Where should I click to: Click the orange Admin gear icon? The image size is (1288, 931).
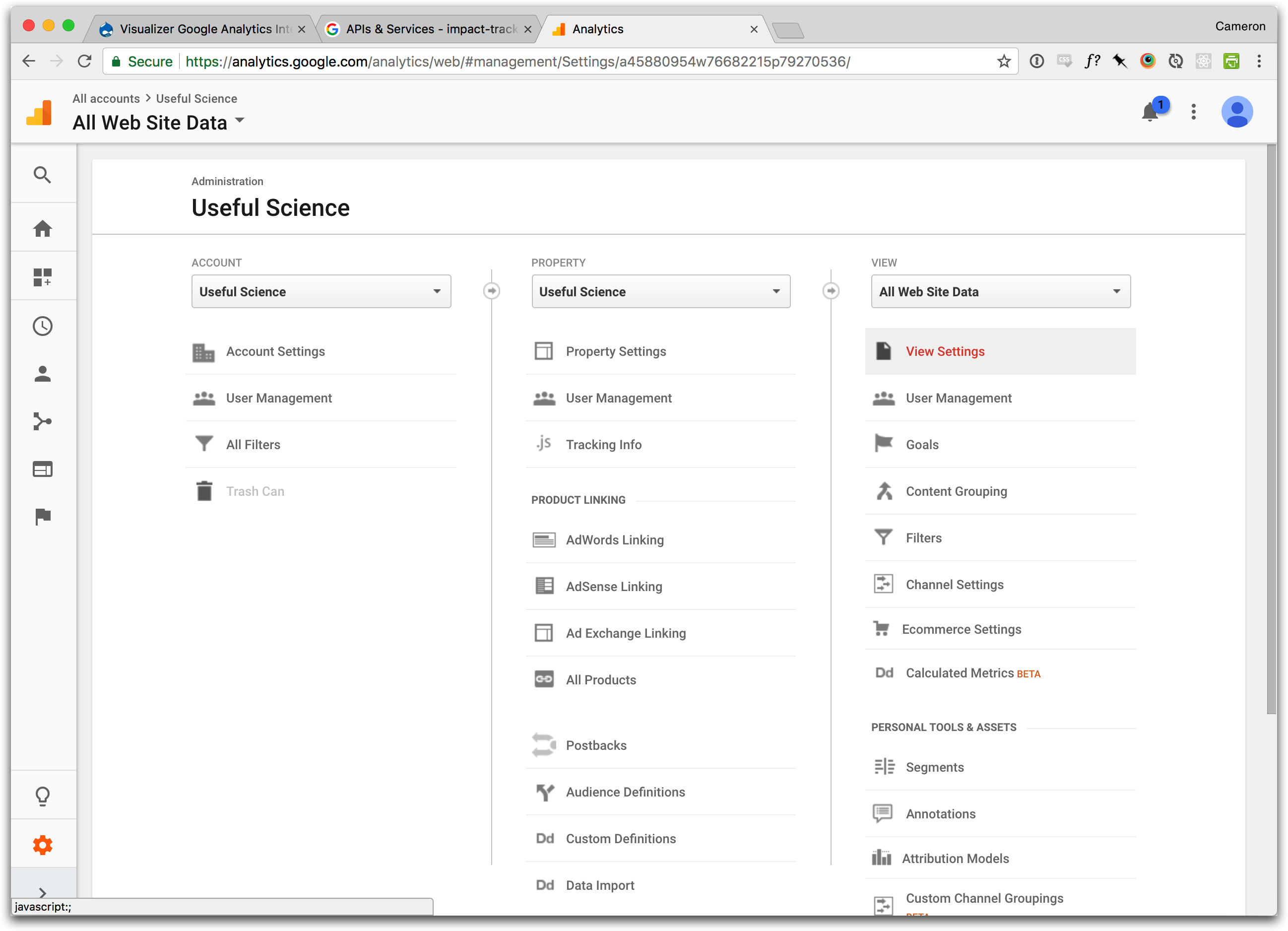[x=43, y=845]
